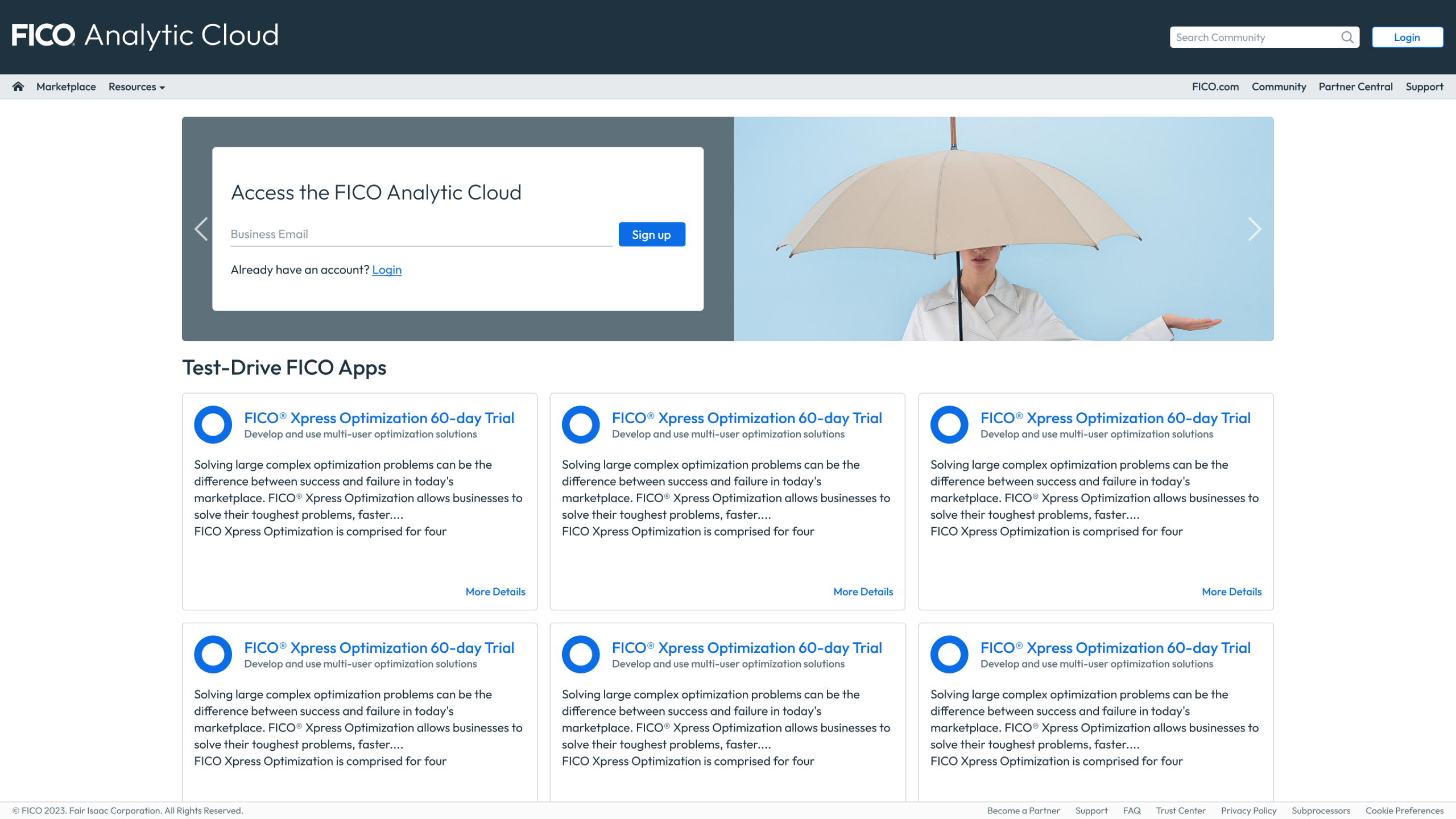1456x819 pixels.
Task: Open the Marketplace menu item
Action: [x=66, y=87]
